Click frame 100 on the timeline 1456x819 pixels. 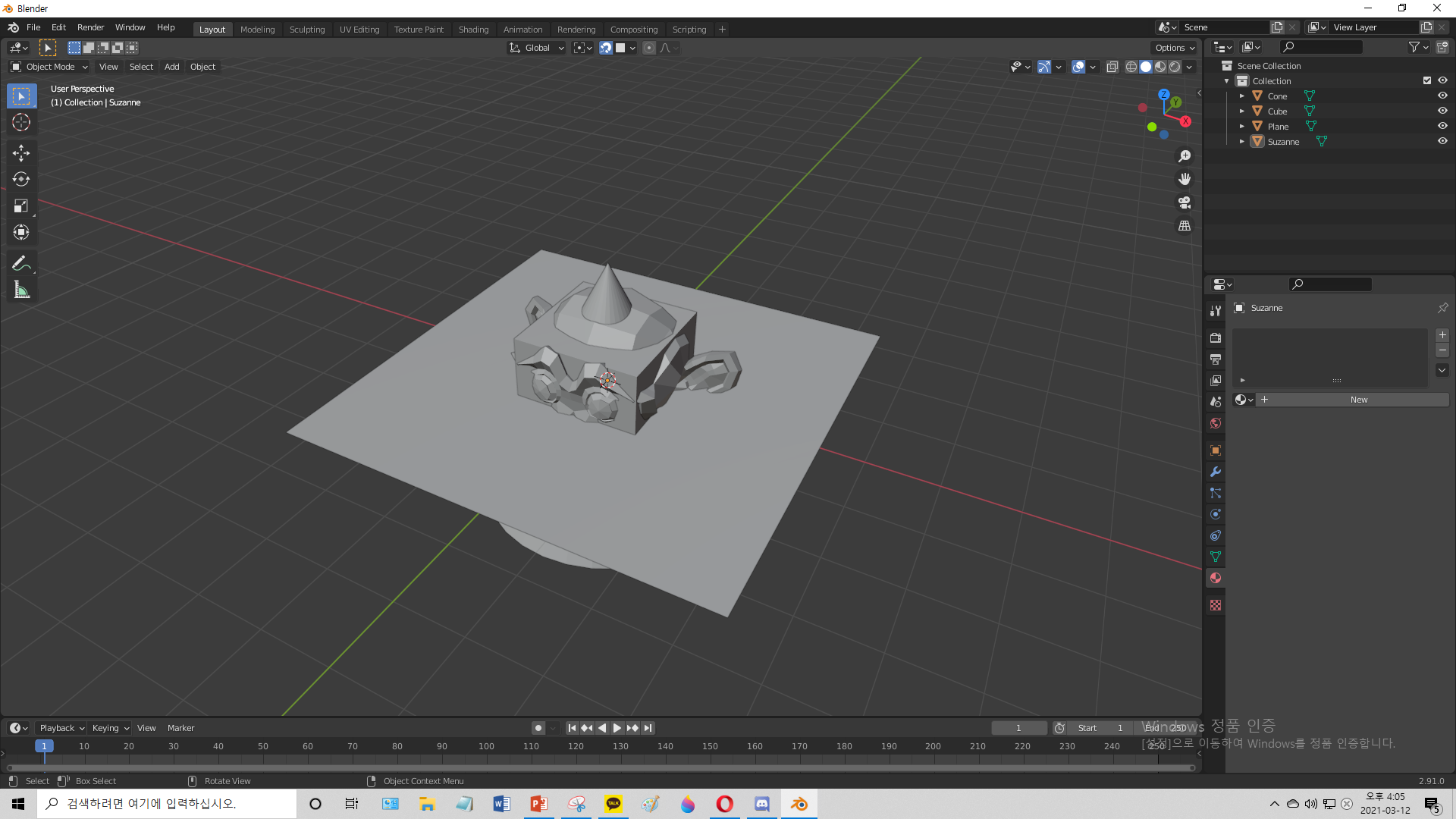pos(486,747)
